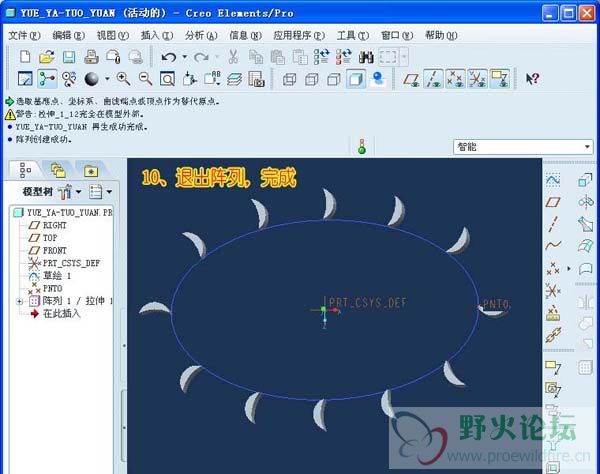600x474 pixels.
Task: Open the 视图(V) menu
Action: 113,36
